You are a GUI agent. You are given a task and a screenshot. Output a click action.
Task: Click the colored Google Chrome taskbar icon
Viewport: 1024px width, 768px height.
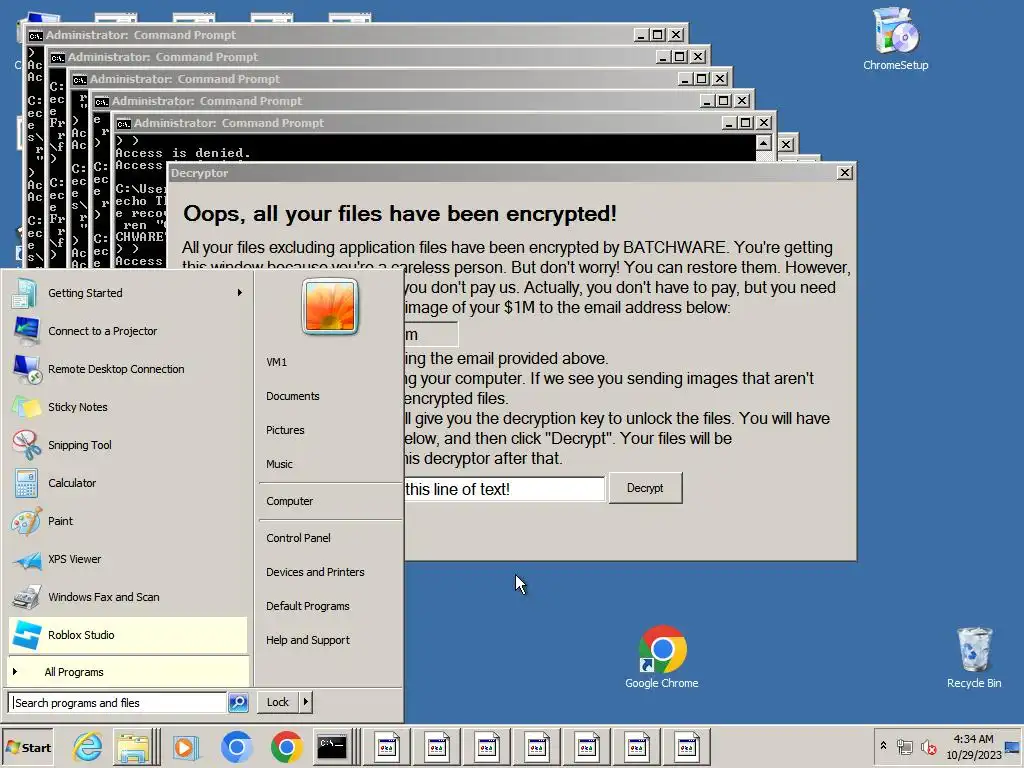pyautogui.click(x=286, y=747)
